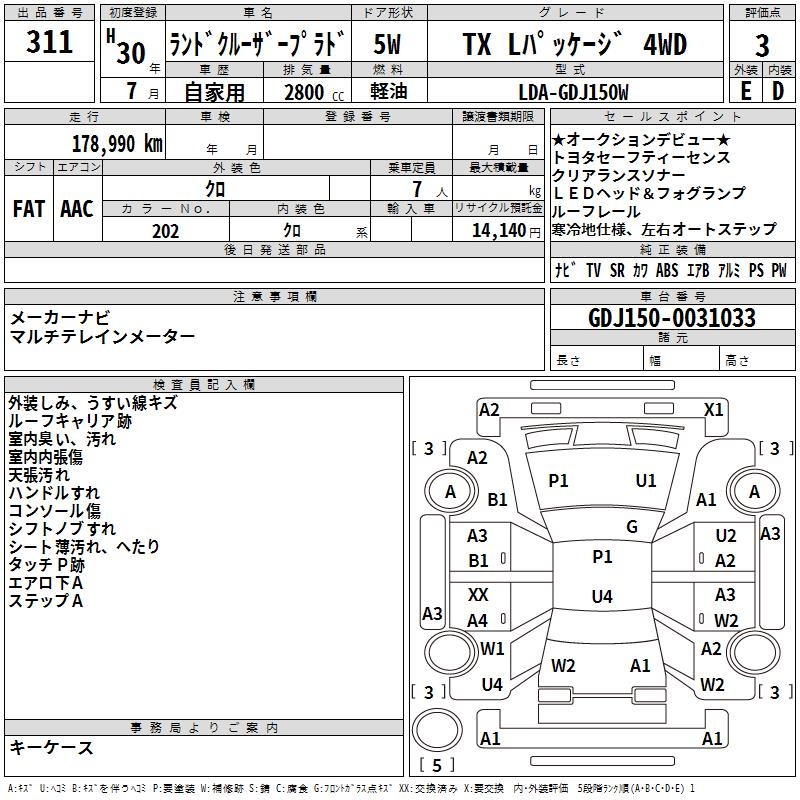Click the XX replaced panel mark

point(478,595)
